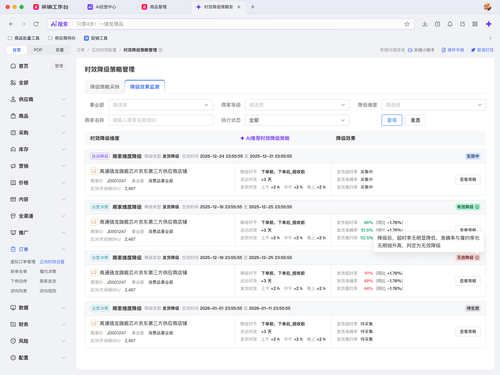500x375 pixels.
Task: Open the 虚拟订单管理 submenu item
Action: coord(23,262)
